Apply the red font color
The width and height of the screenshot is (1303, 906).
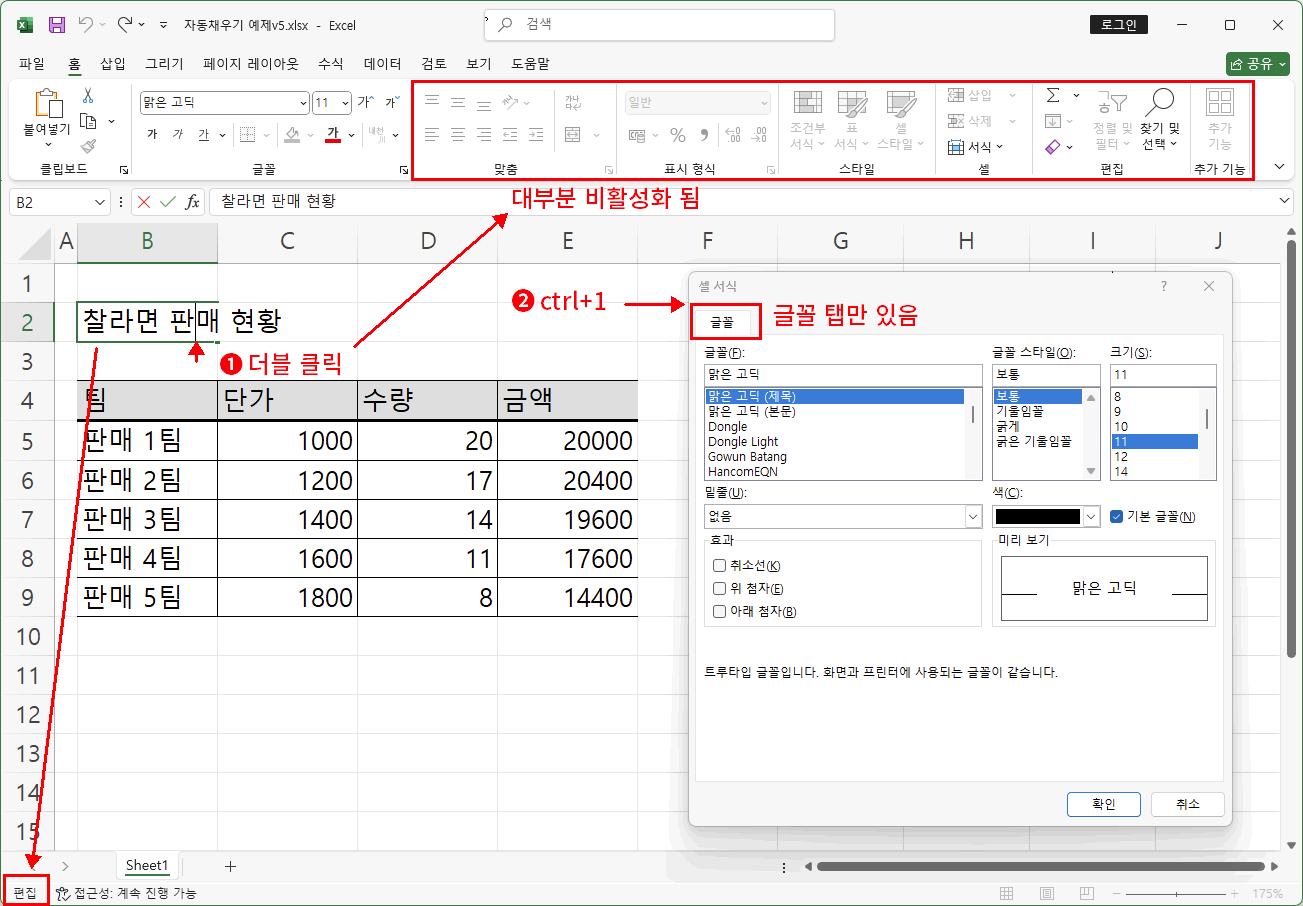[x=334, y=134]
